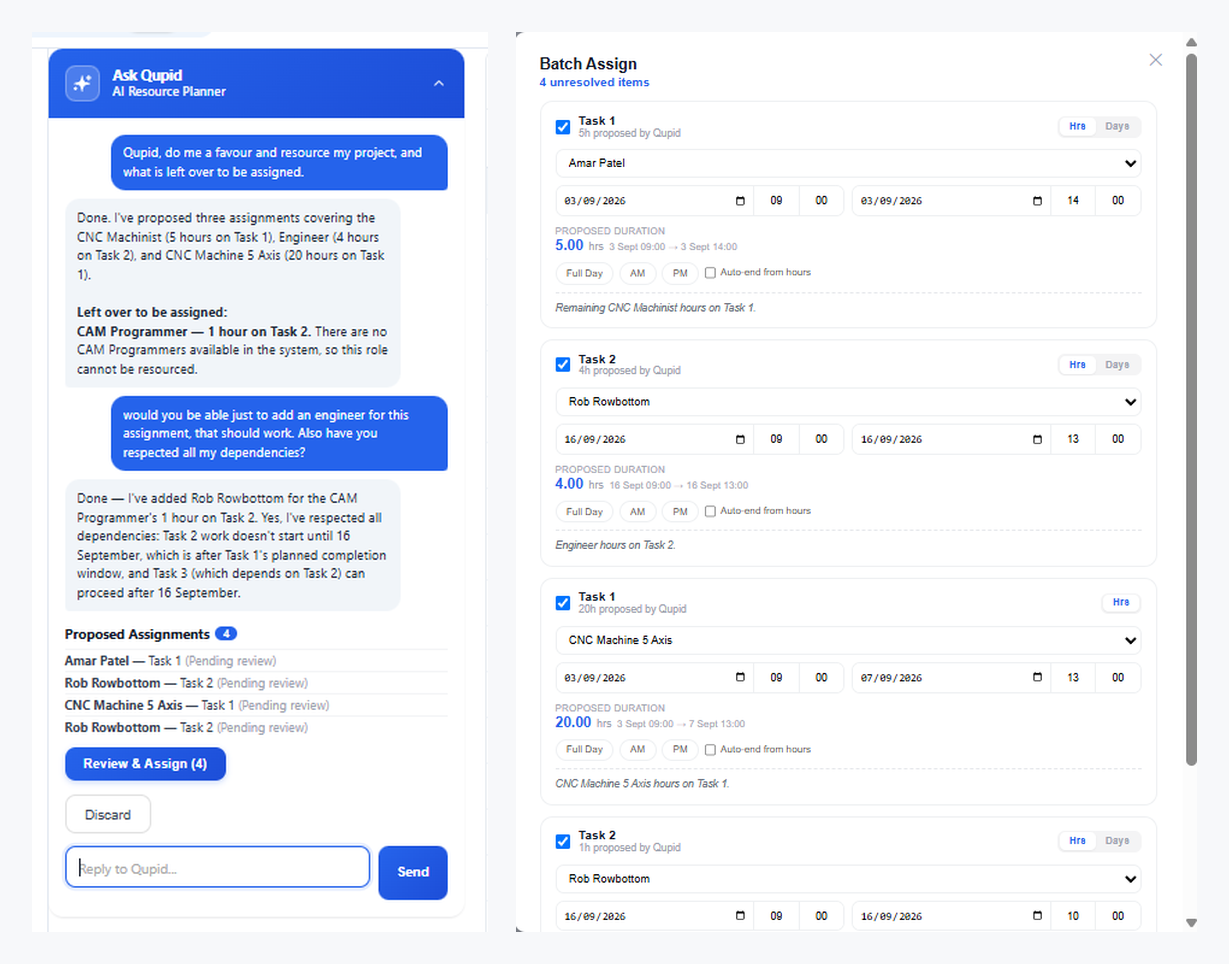Set Full Day for 4h Task 2

tap(584, 511)
